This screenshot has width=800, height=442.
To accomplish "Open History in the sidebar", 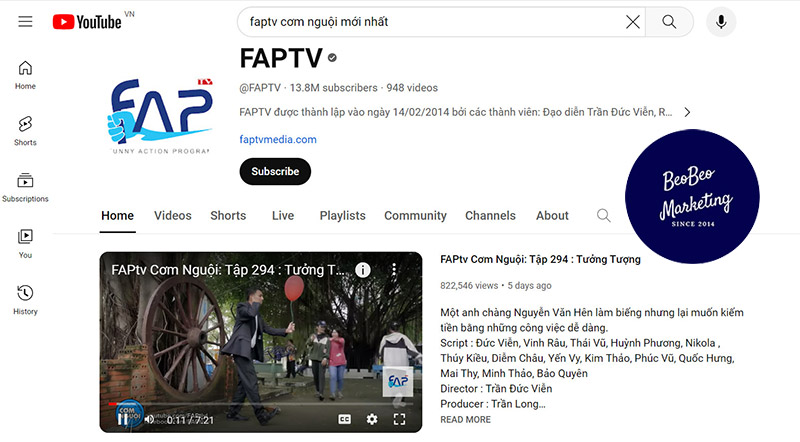I will pyautogui.click(x=25, y=299).
